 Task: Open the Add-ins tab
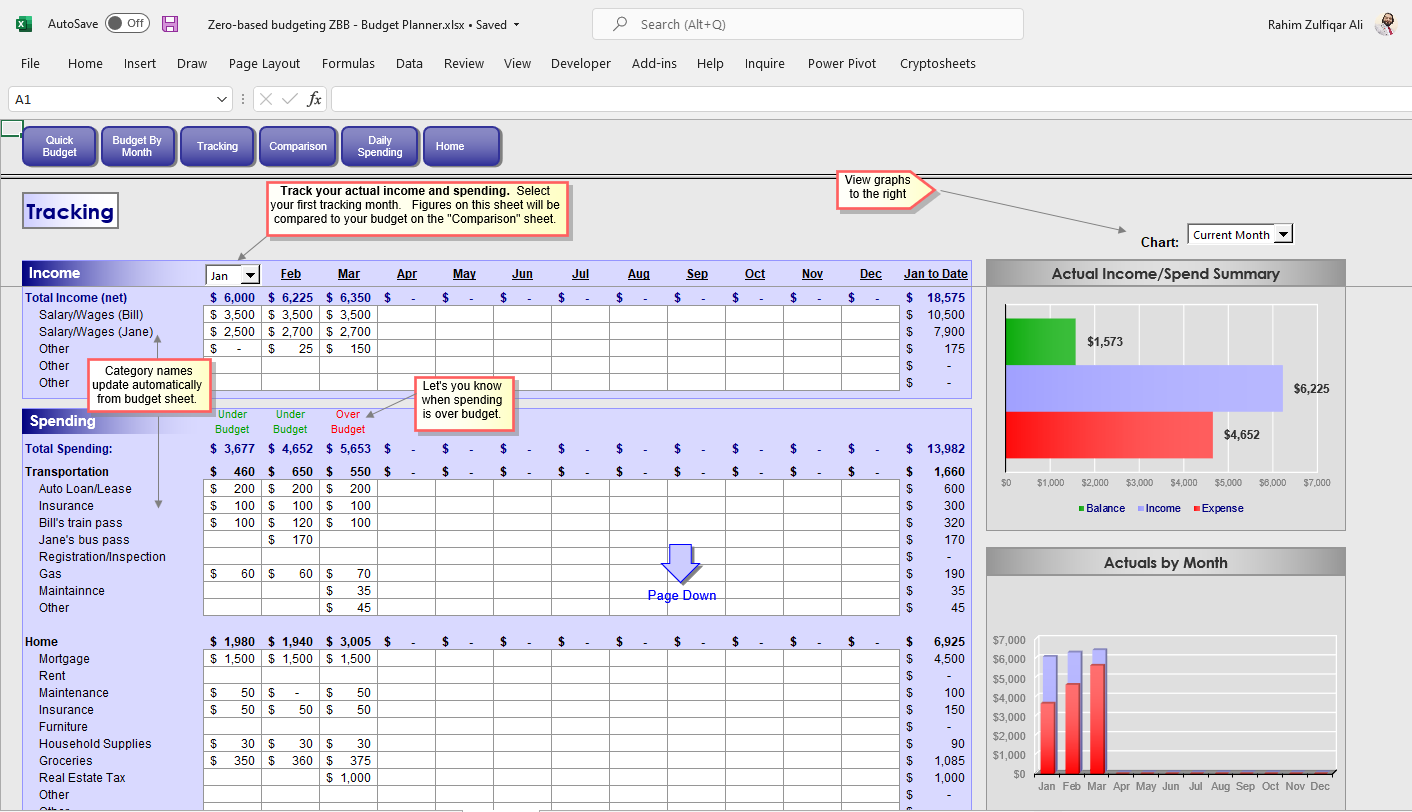point(654,63)
